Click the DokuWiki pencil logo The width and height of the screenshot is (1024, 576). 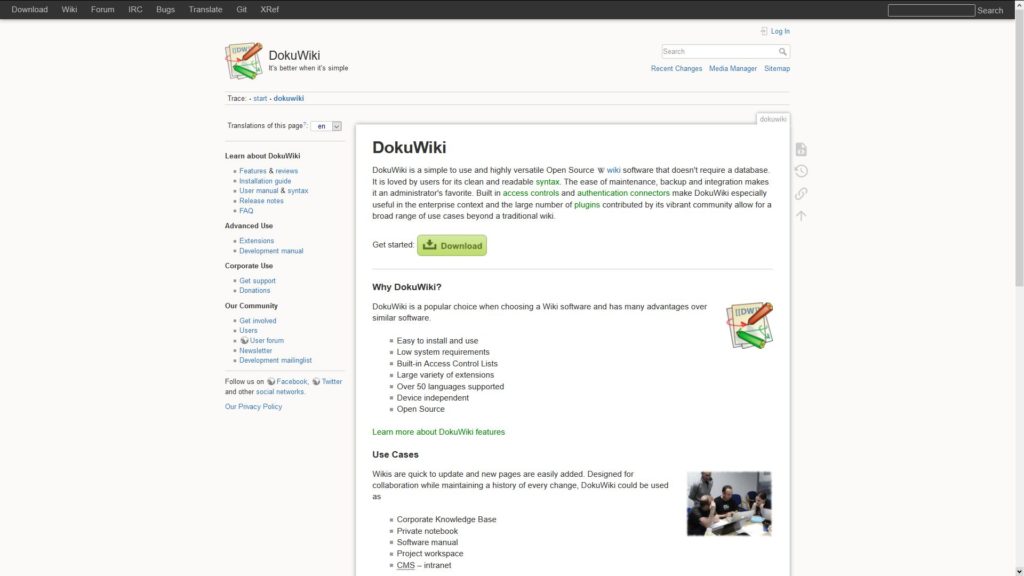point(243,60)
